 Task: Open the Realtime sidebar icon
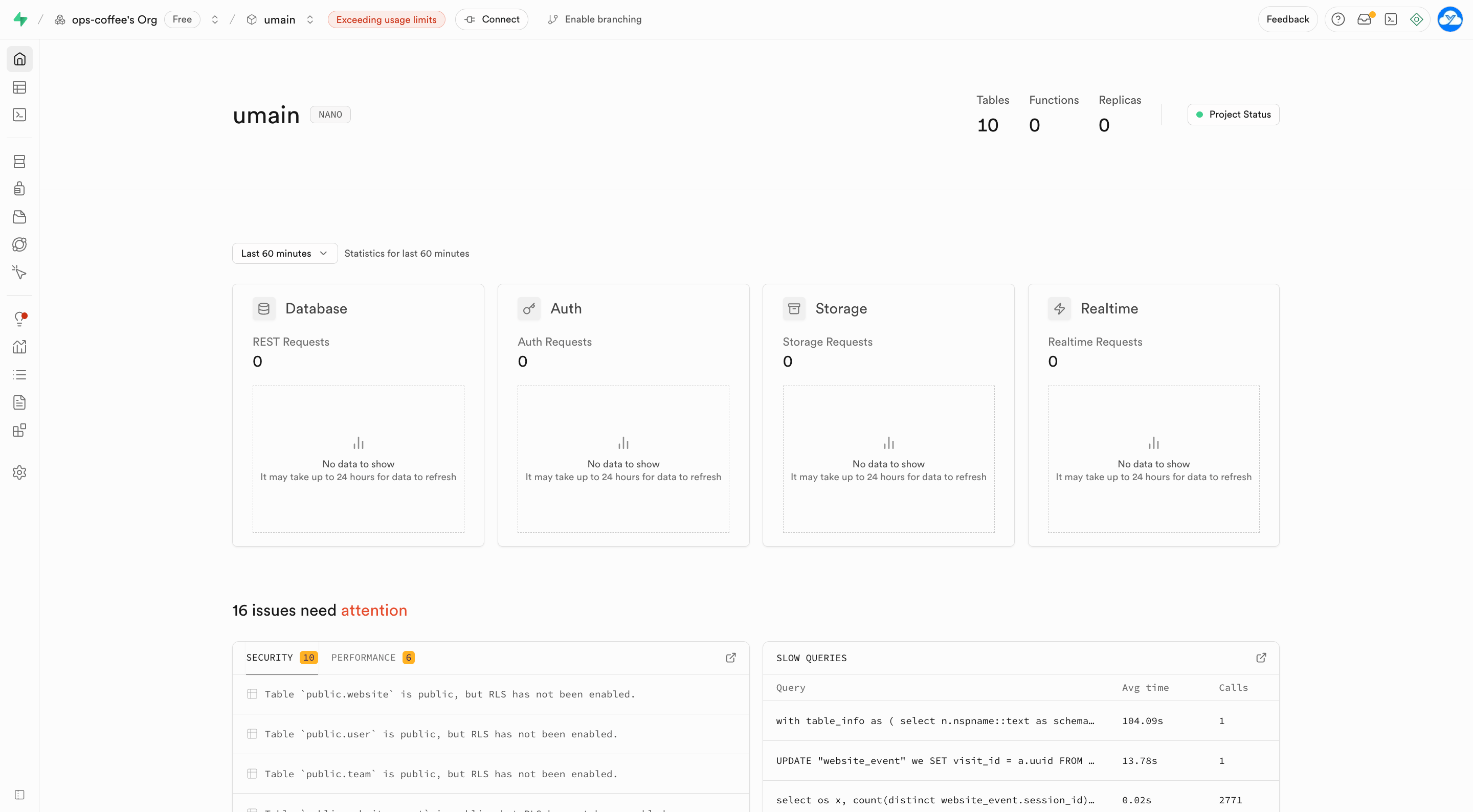[x=19, y=272]
